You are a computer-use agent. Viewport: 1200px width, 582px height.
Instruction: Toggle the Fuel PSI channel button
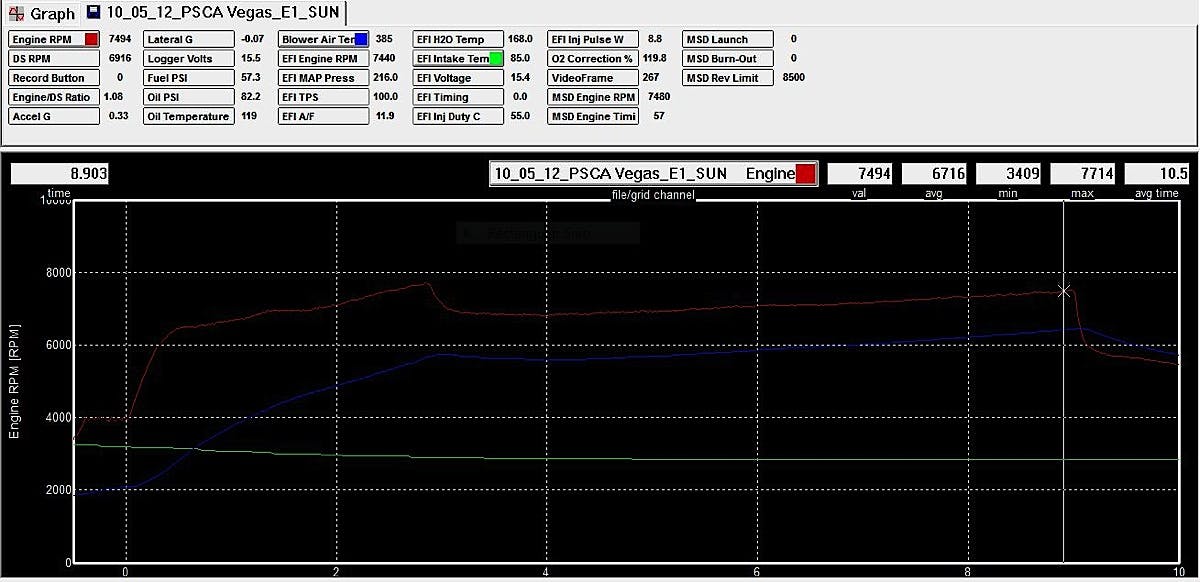click(x=188, y=78)
